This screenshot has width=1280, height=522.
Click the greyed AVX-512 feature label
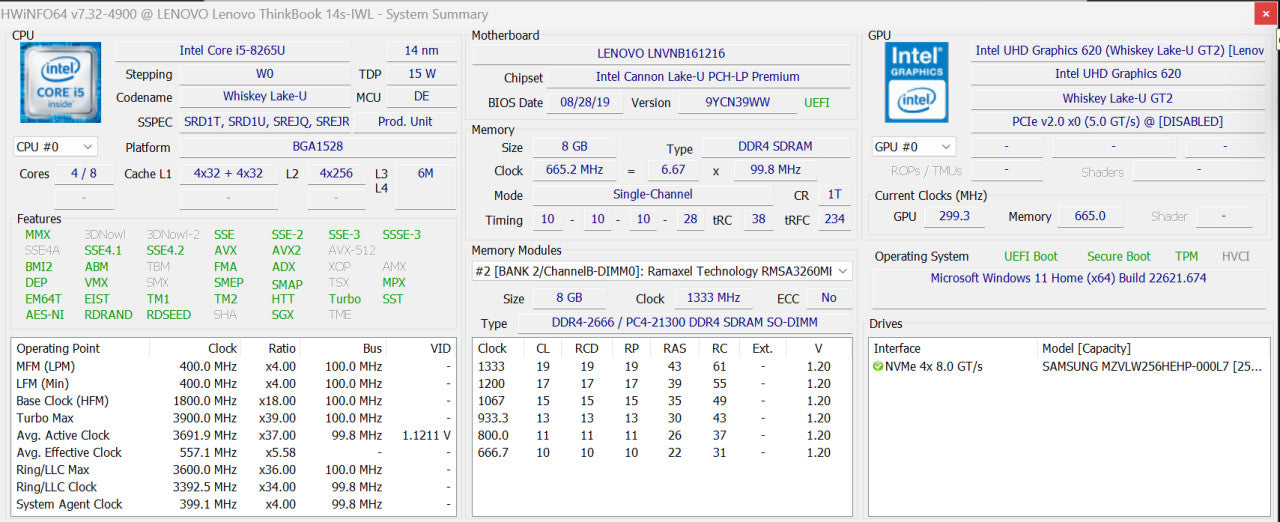click(352, 251)
